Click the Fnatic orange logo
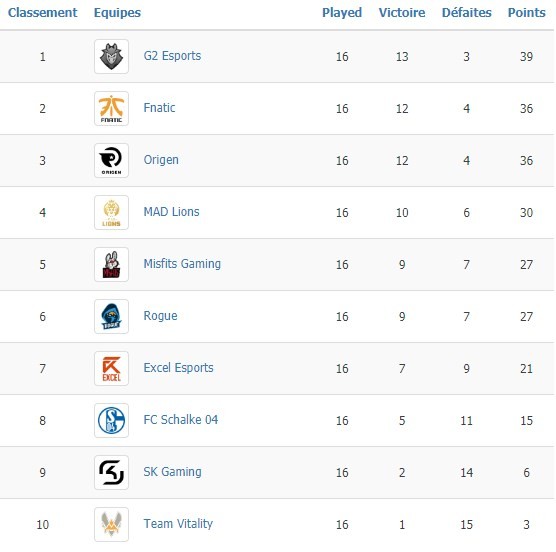 pos(111,108)
